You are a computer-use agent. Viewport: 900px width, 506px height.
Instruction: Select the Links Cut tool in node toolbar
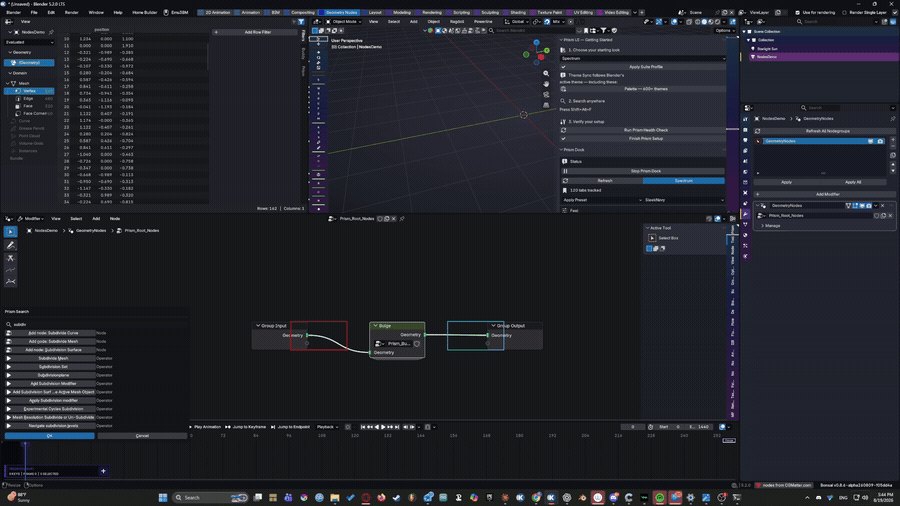click(x=10, y=258)
